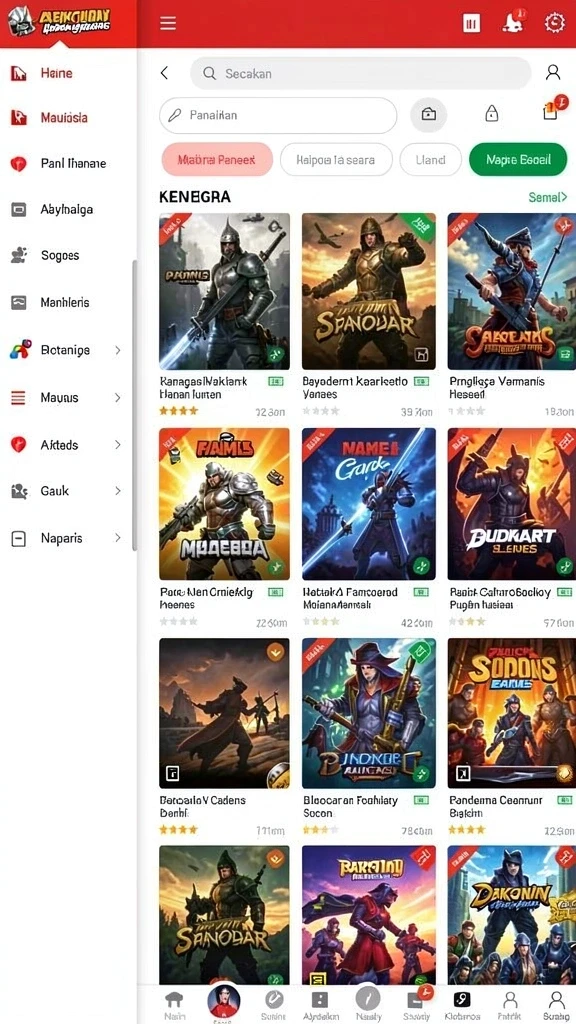Expand the Botanige sidebar item chevron

118,350
